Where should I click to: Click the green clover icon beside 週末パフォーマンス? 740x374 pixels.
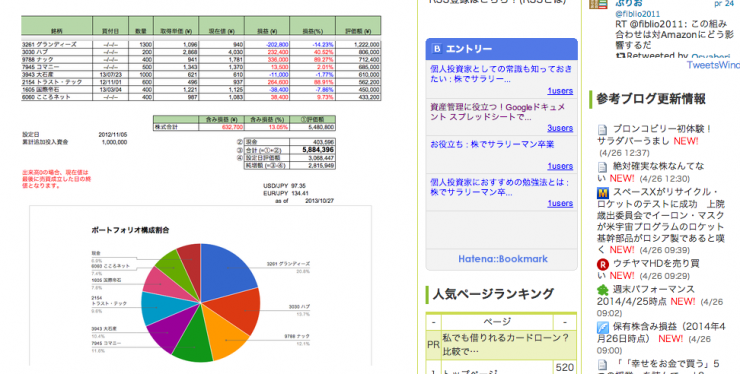[602, 290]
